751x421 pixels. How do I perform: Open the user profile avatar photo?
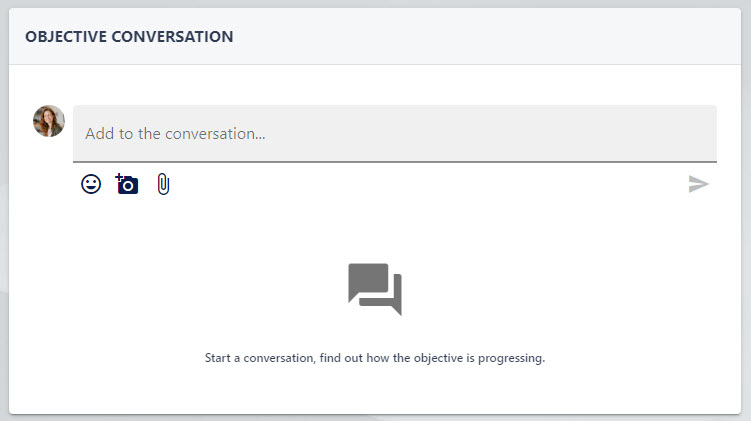click(49, 121)
